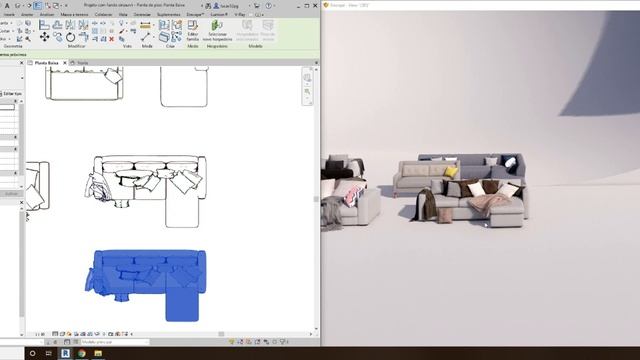Click the Aplicar button in properties panel
This screenshot has height=360, width=640.
11,193
